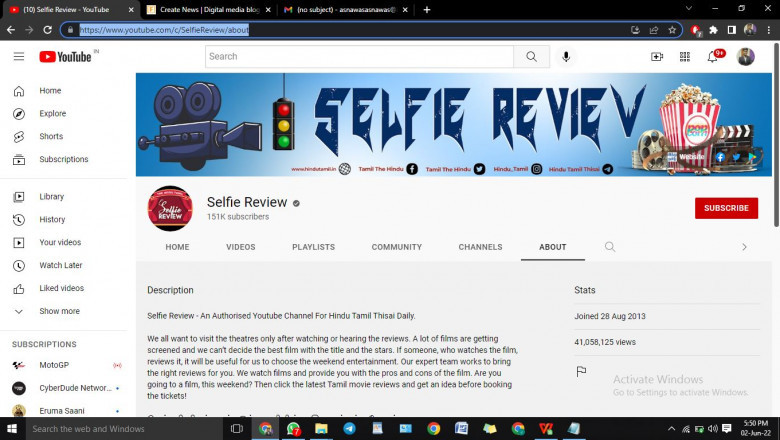Open File Explorer from the taskbar
This screenshot has height=440, width=780.
tap(321, 429)
